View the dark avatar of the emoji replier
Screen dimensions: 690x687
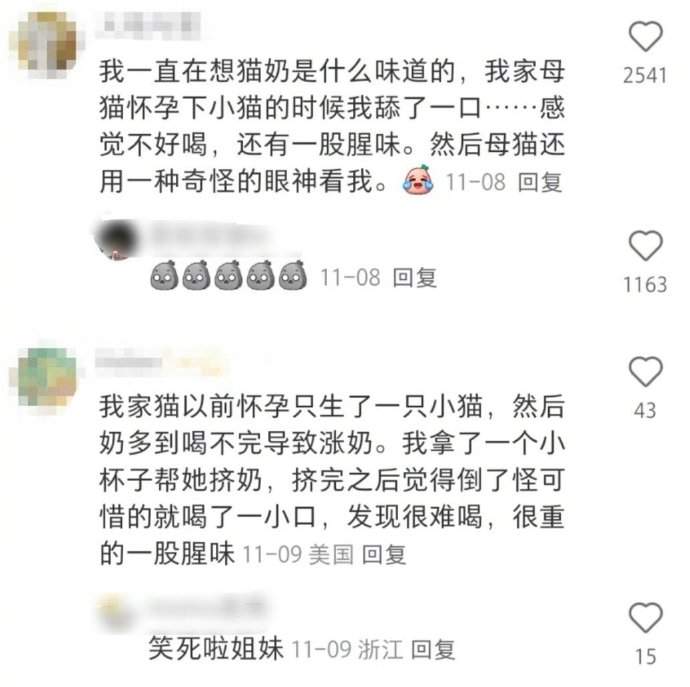click(116, 239)
